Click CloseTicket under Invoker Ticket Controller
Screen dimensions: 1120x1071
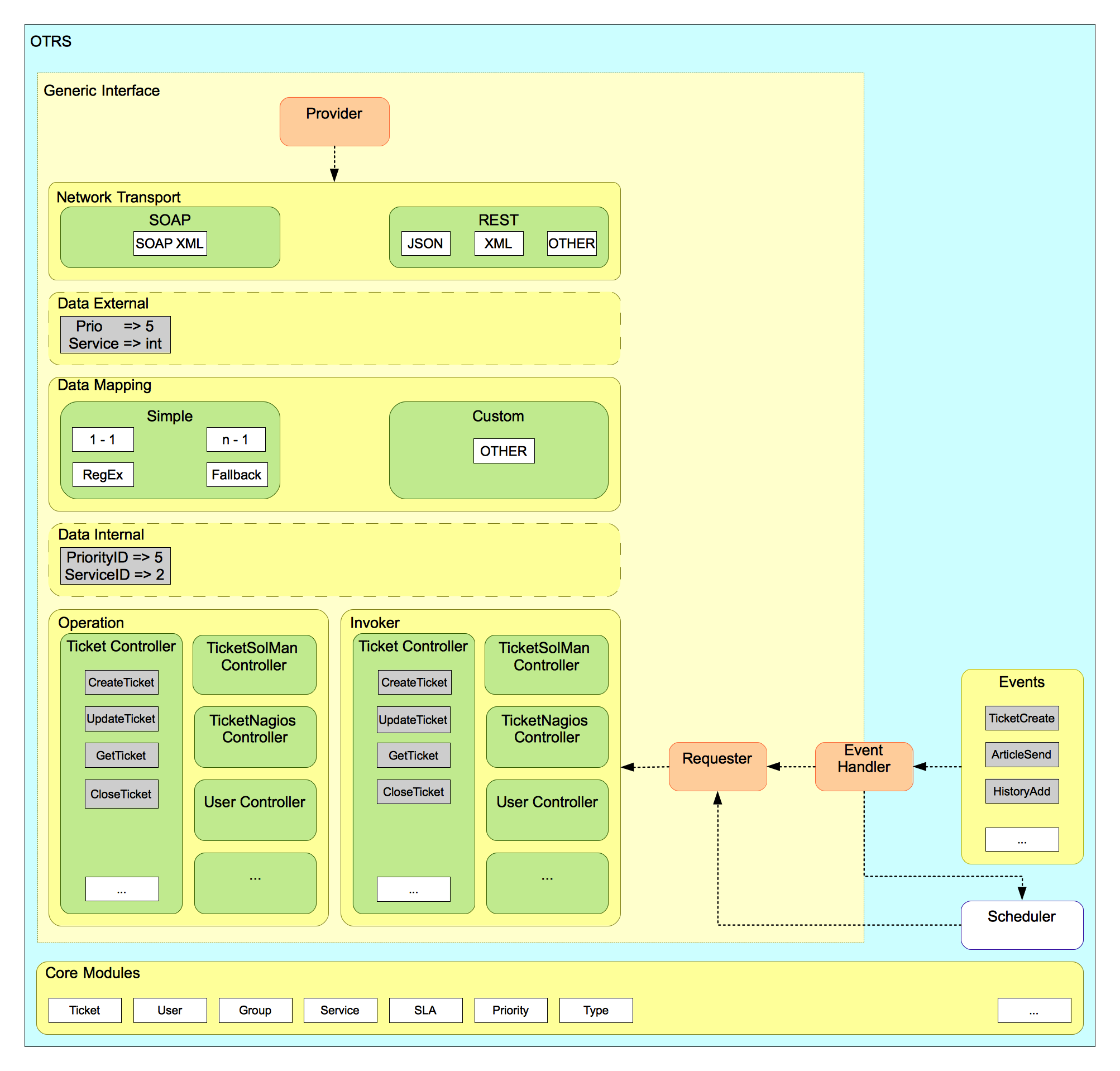pyautogui.click(x=413, y=792)
